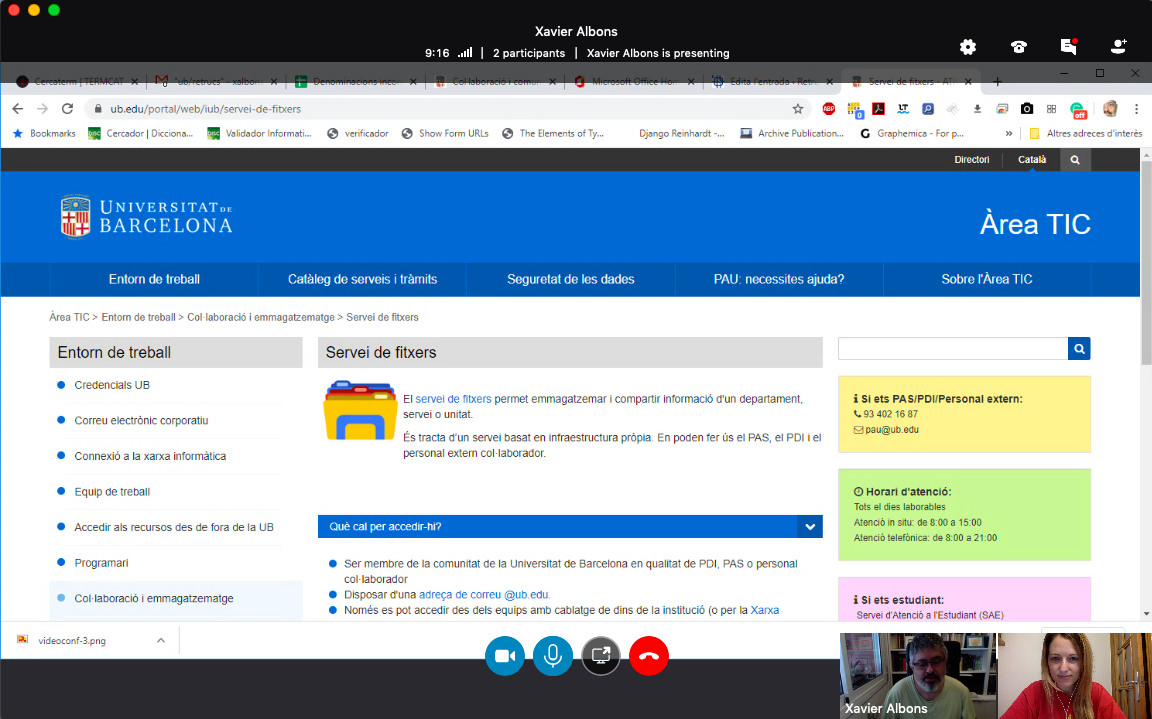Open the 'Credencials UB' sidebar link

pos(112,385)
